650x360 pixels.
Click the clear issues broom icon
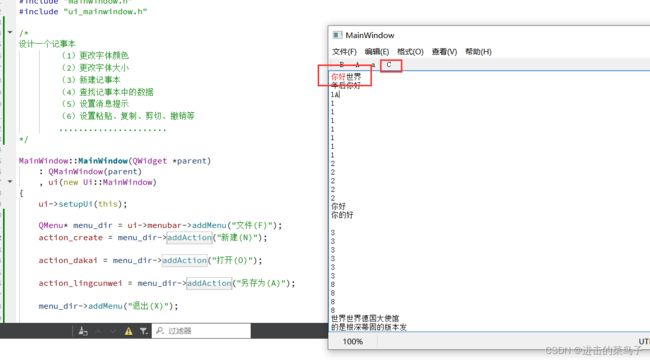83,331
